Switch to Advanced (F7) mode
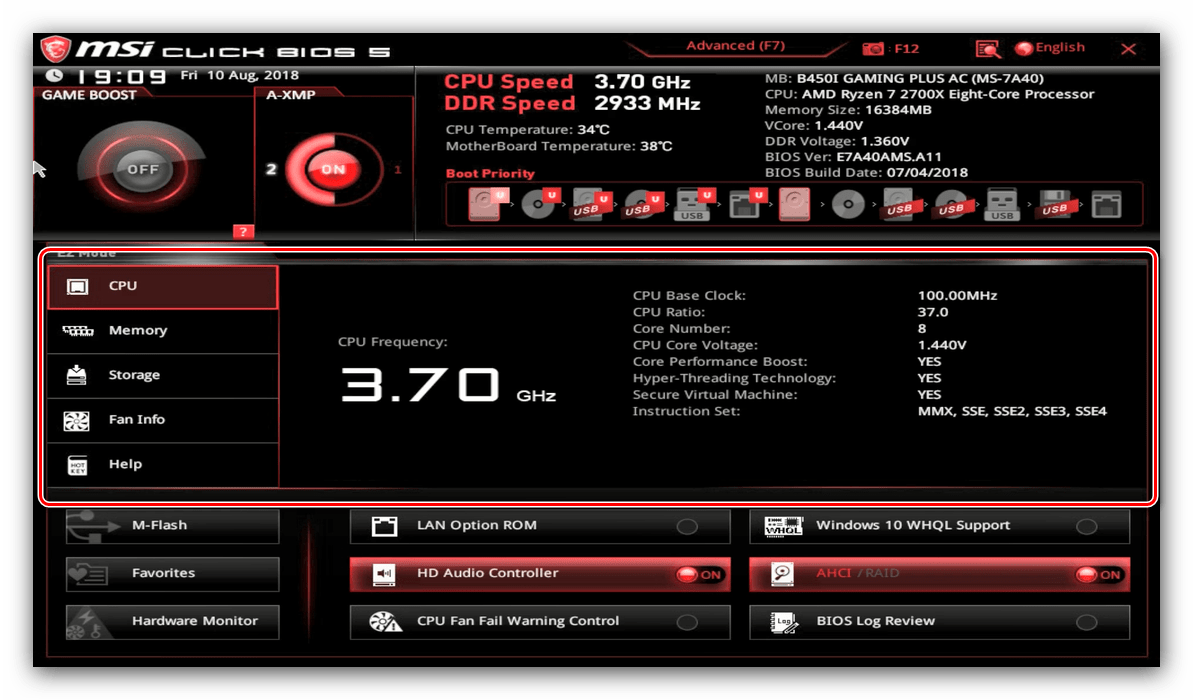 click(x=735, y=46)
